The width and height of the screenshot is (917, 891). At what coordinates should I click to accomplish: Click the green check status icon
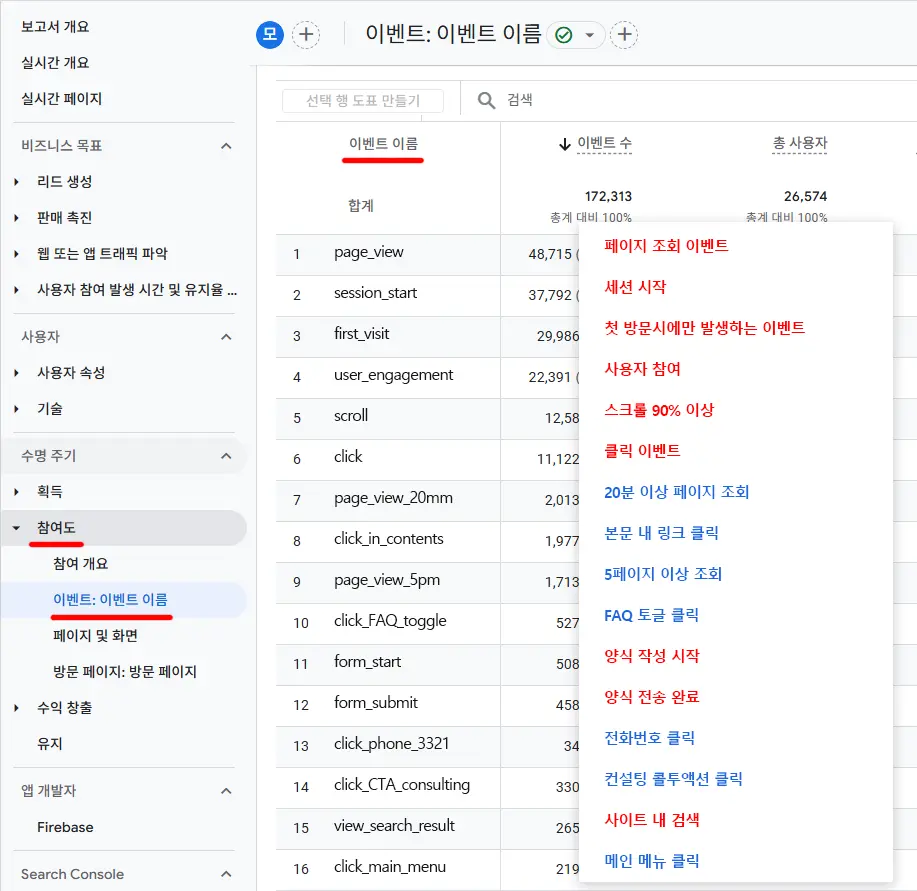click(564, 35)
